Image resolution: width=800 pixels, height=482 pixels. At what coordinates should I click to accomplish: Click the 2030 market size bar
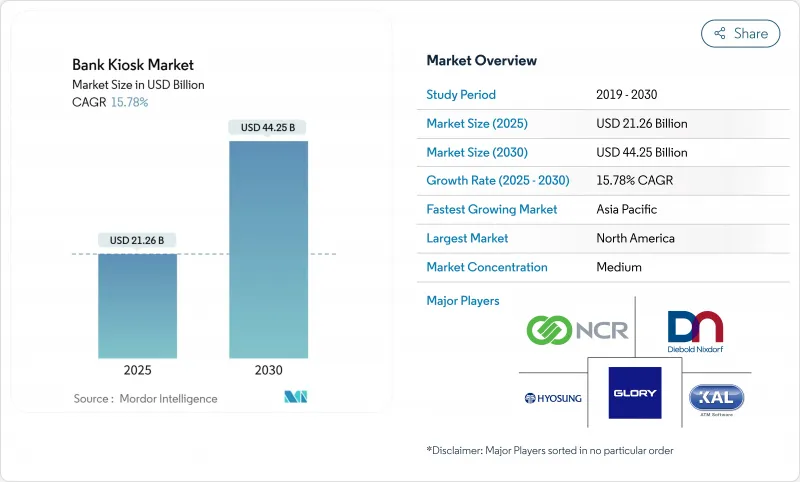click(x=268, y=249)
